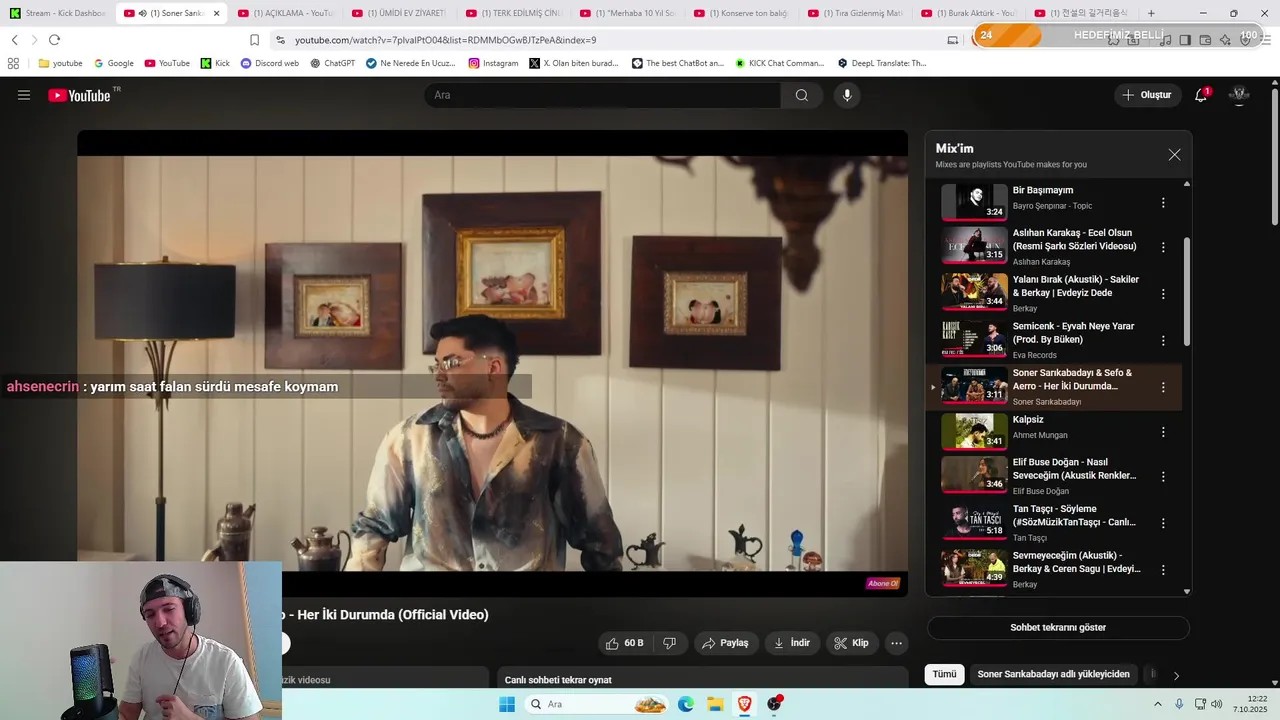Open more actions ellipsis below video

(x=897, y=643)
